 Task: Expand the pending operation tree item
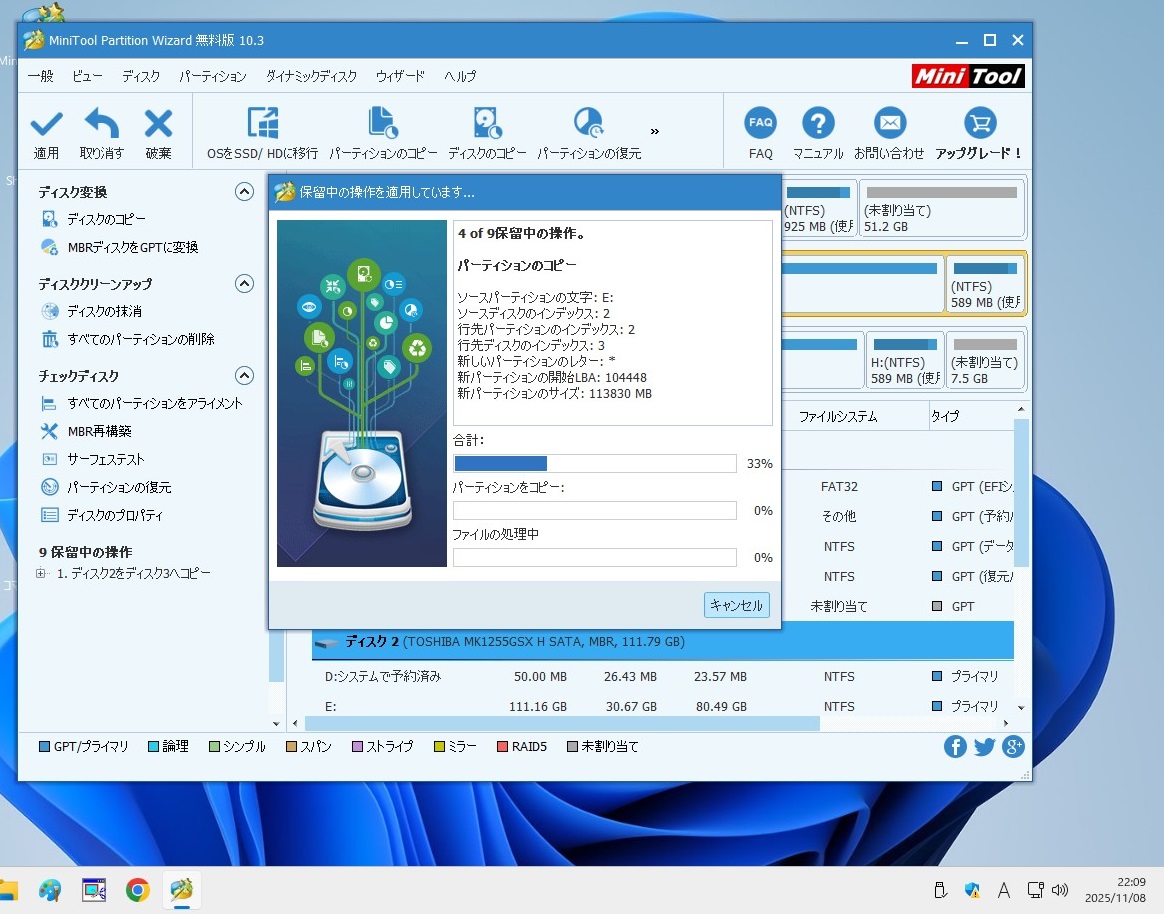coord(41,574)
